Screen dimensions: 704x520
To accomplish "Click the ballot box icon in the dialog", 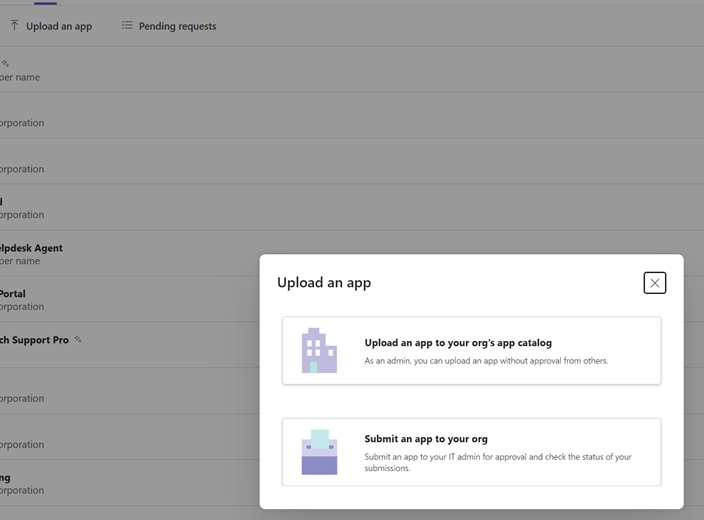I will coord(319,452).
